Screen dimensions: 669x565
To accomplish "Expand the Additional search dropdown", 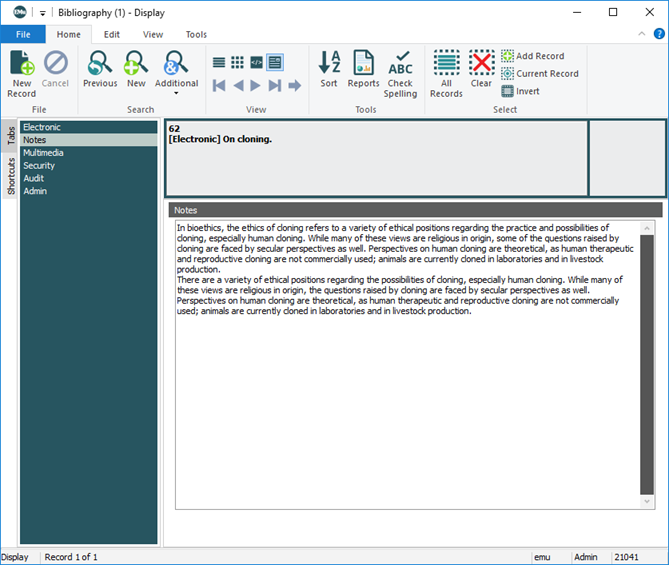I will pyautogui.click(x=176, y=94).
